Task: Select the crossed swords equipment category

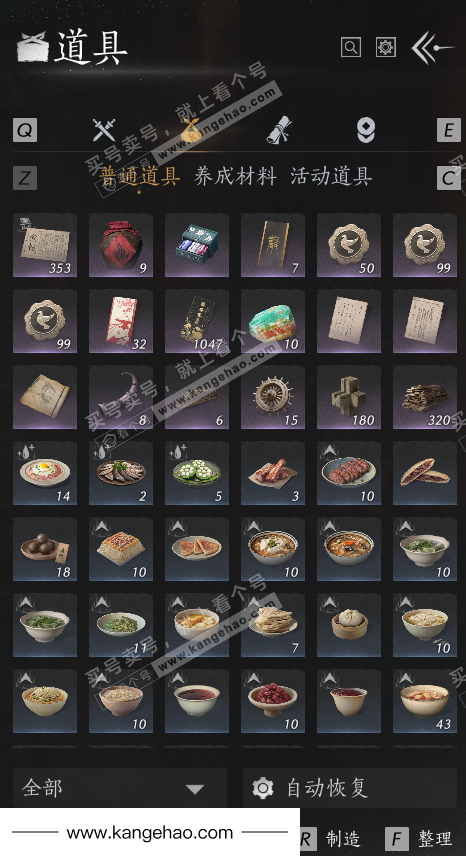Action: (103, 130)
